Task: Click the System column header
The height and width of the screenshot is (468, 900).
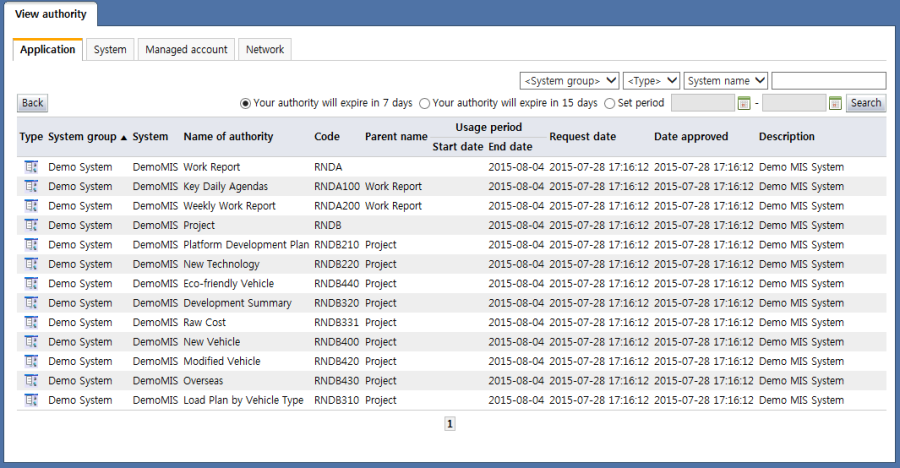Action: point(150,137)
